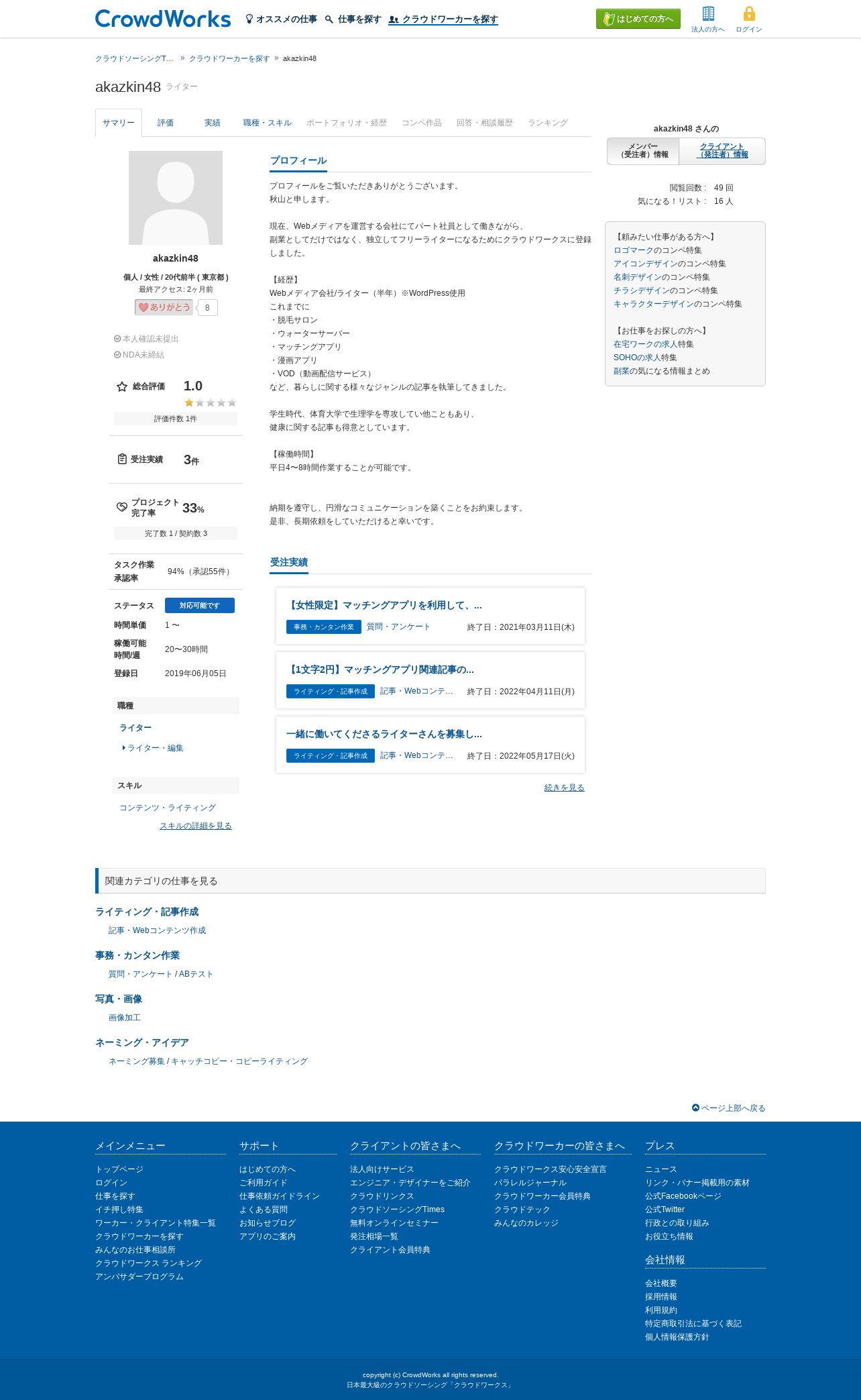Click the magnifier icon beside 仕事を探す
861x1400 pixels.
point(329,19)
